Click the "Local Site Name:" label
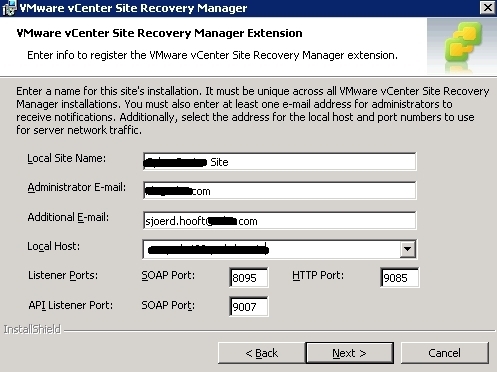497x372 pixels. coord(67,158)
